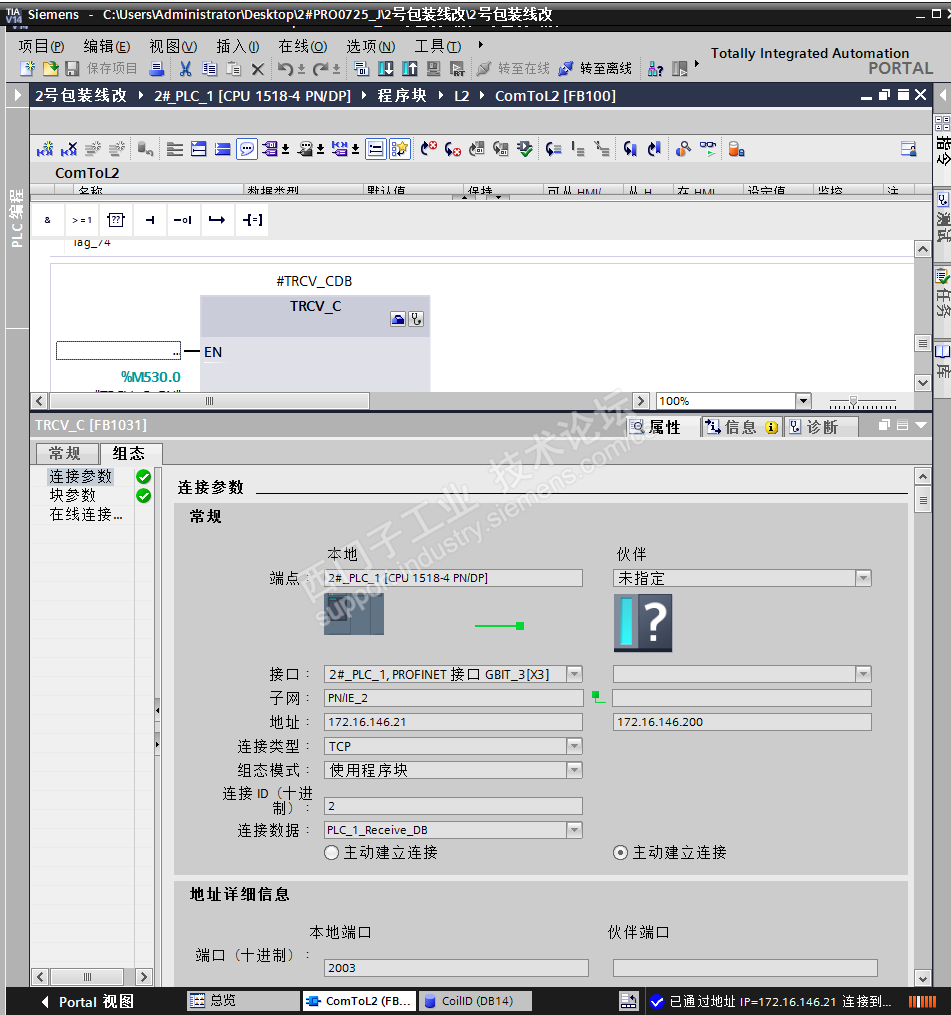951x1015 pixels.
Task: Click the navigation pane horizontal scrollbar
Action: (87, 976)
